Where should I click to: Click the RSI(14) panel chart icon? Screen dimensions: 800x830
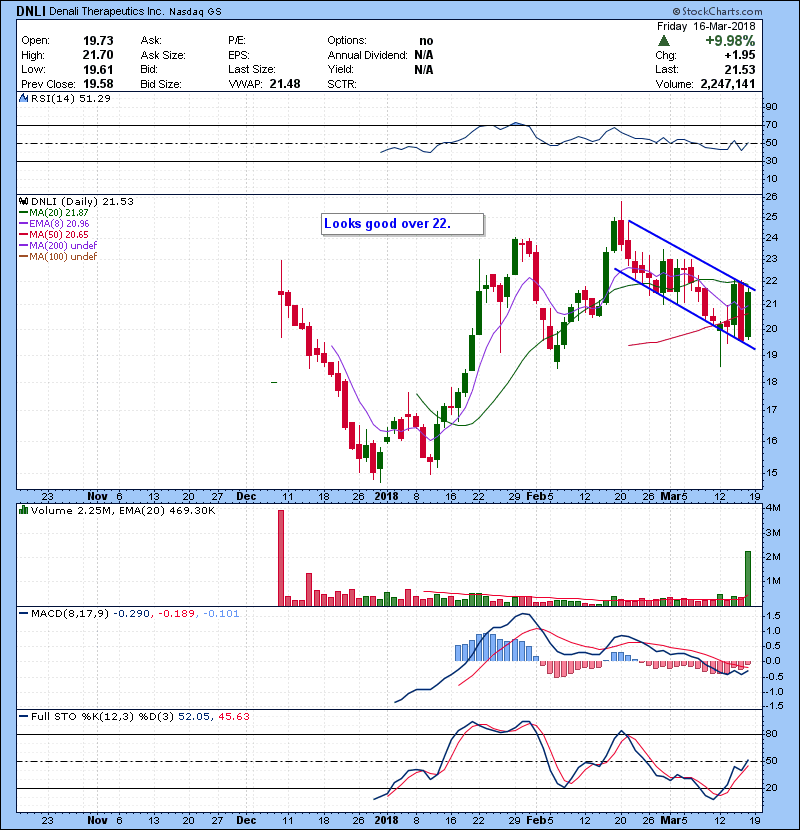point(23,98)
